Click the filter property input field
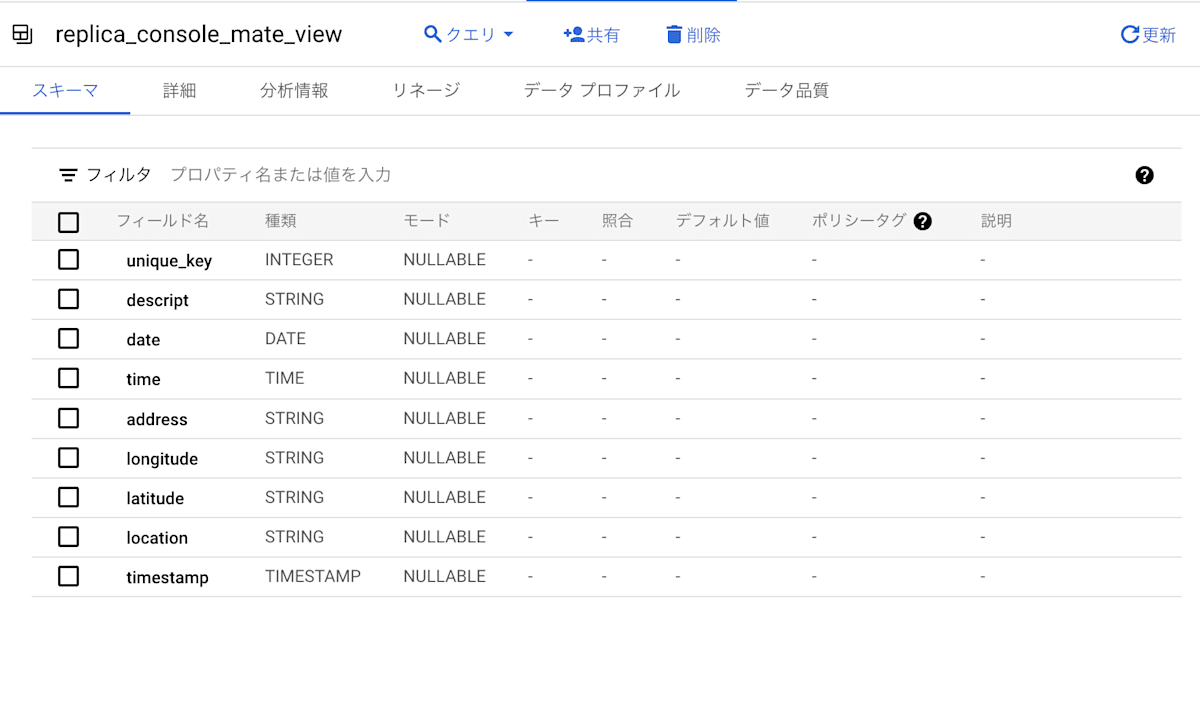1200x719 pixels. pyautogui.click(x=640, y=175)
